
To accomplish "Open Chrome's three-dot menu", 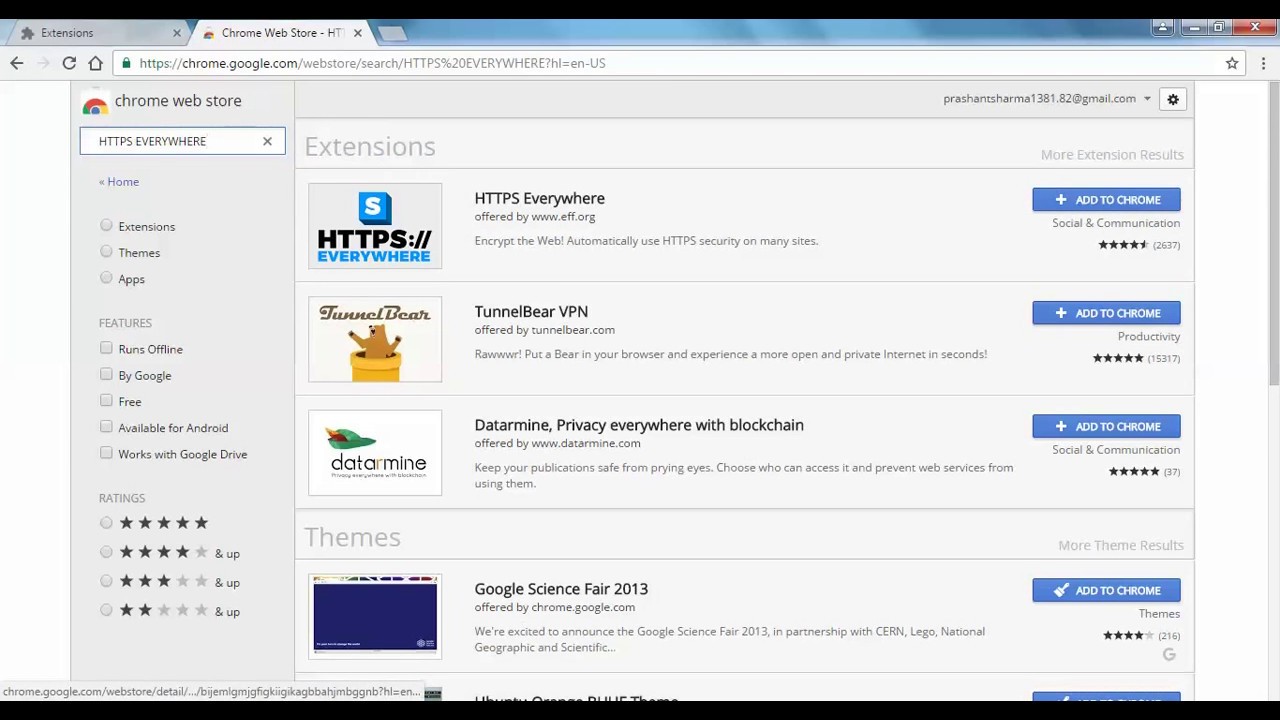I will 1264,63.
